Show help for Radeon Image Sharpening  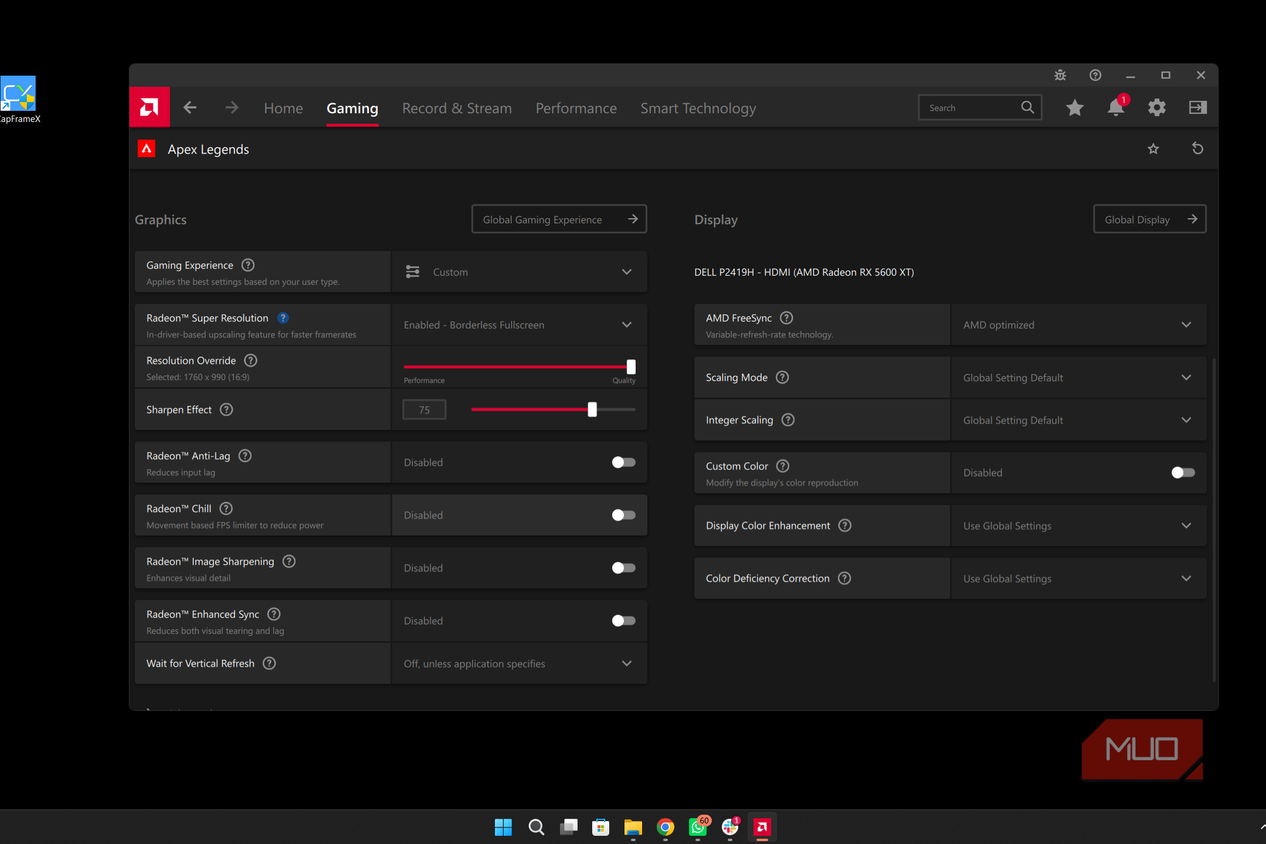(289, 561)
